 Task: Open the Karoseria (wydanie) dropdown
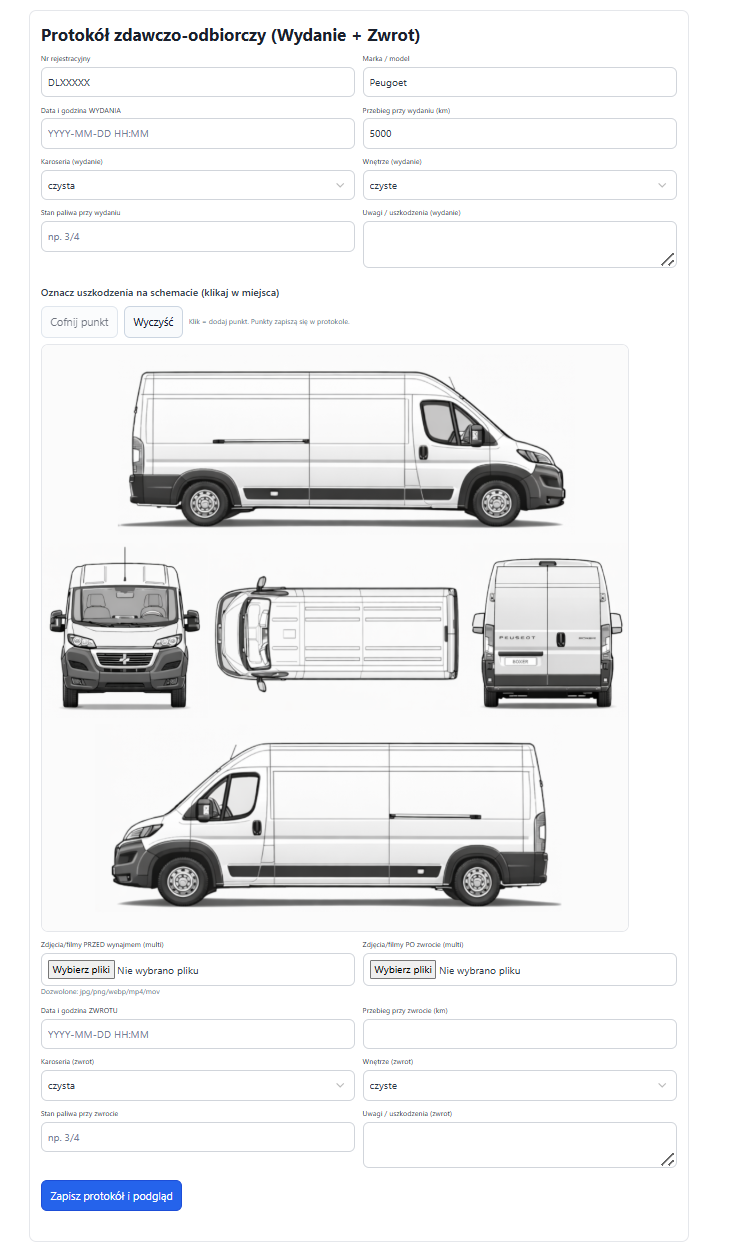tap(198, 185)
